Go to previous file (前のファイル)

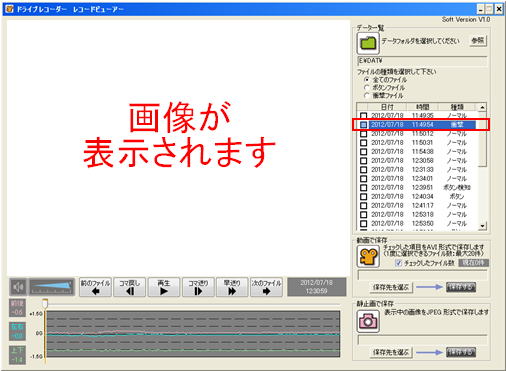click(95, 287)
